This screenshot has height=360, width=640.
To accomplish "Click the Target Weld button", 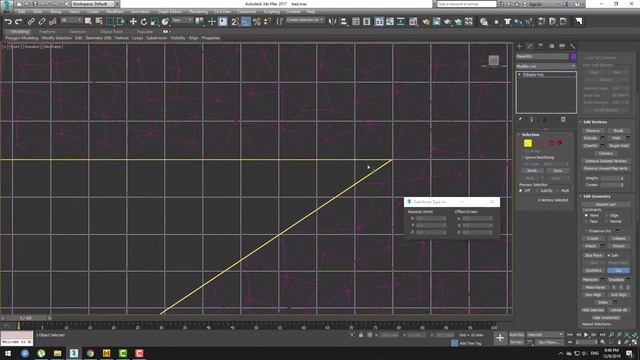I will [618, 146].
